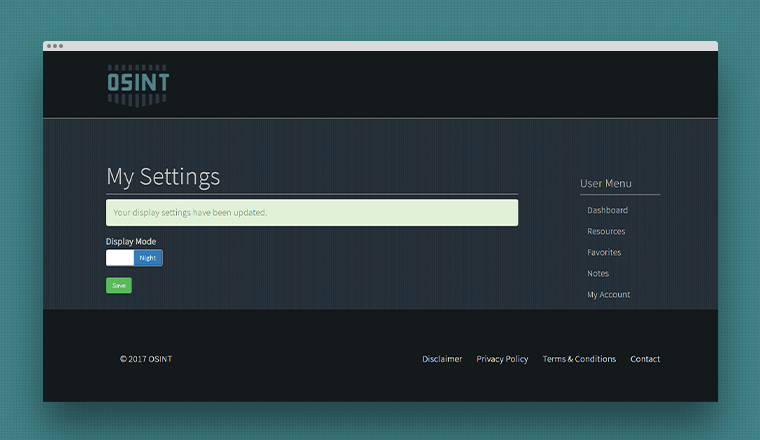
Task: Click the © 2017 OSINT footer text
Action: tap(146, 359)
